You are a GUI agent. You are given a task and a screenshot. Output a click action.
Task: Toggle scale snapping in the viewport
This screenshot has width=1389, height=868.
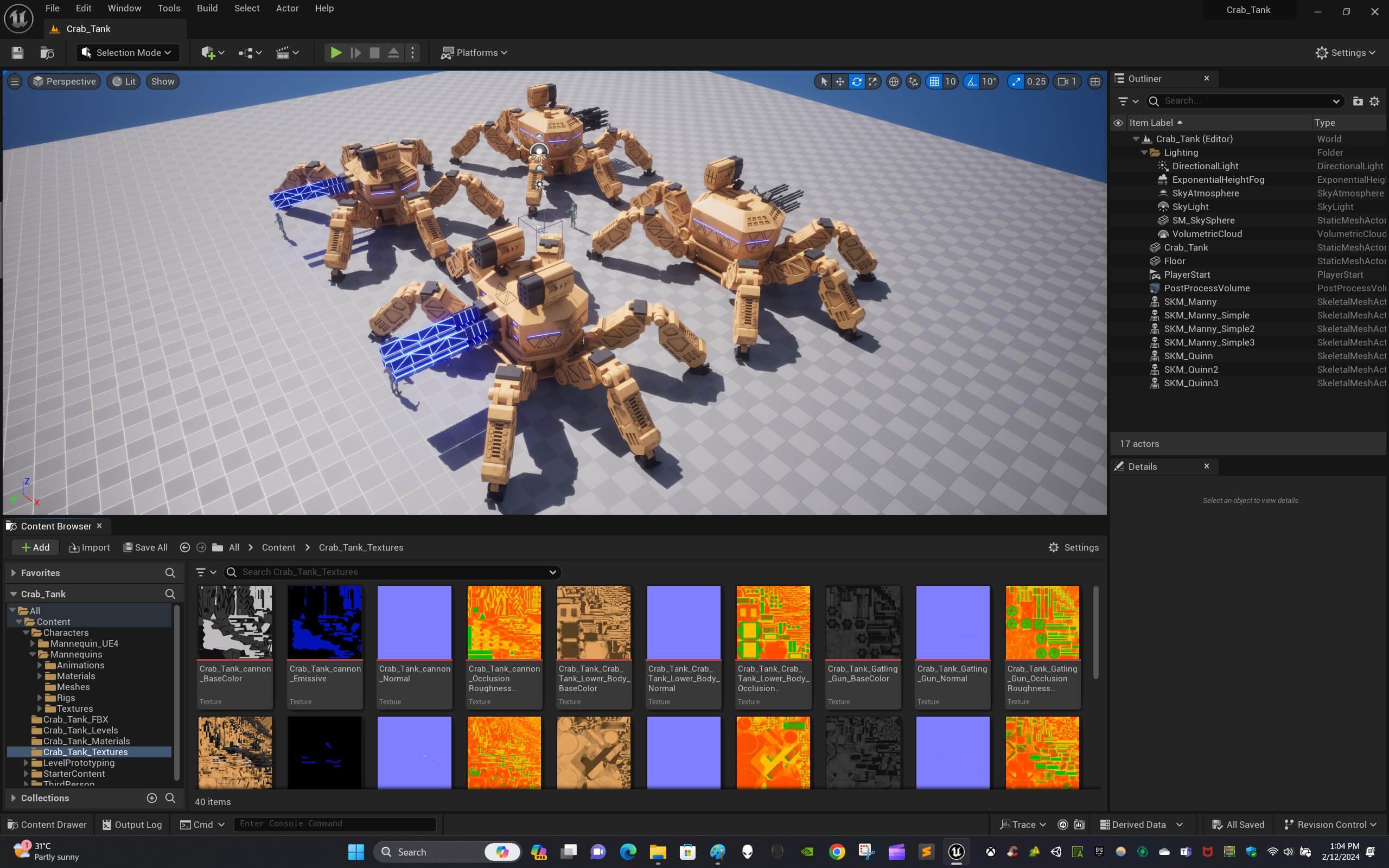pos(1016,81)
